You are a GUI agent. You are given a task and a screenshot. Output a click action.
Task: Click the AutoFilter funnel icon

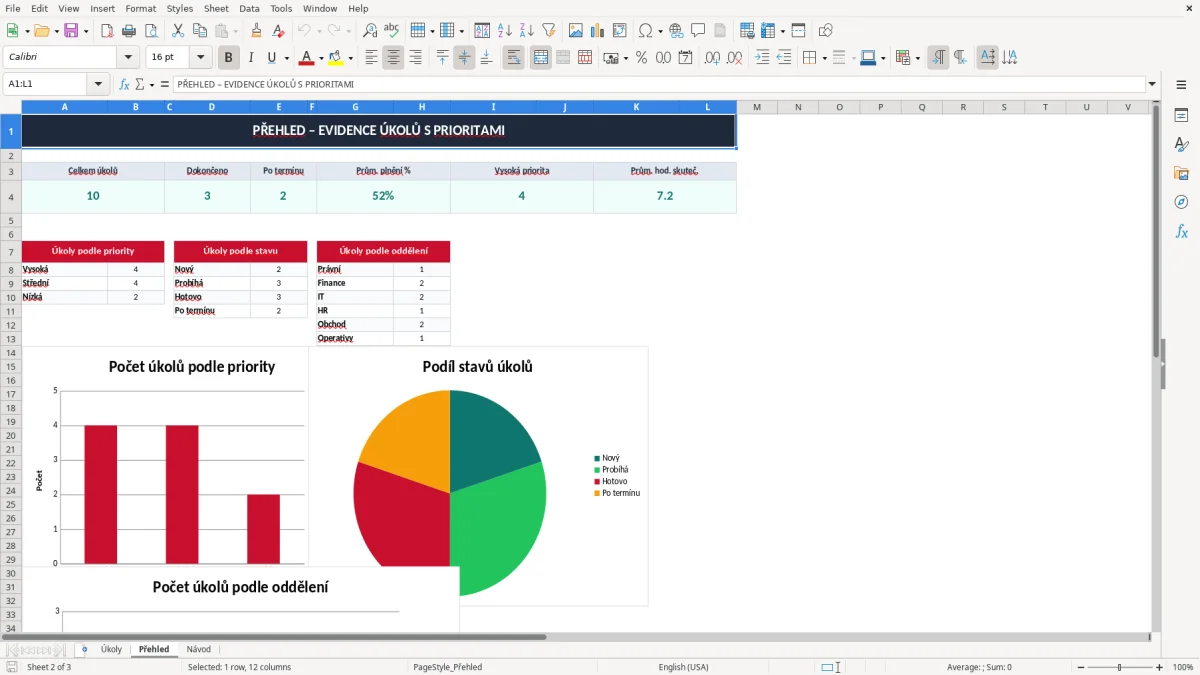pyautogui.click(x=549, y=31)
